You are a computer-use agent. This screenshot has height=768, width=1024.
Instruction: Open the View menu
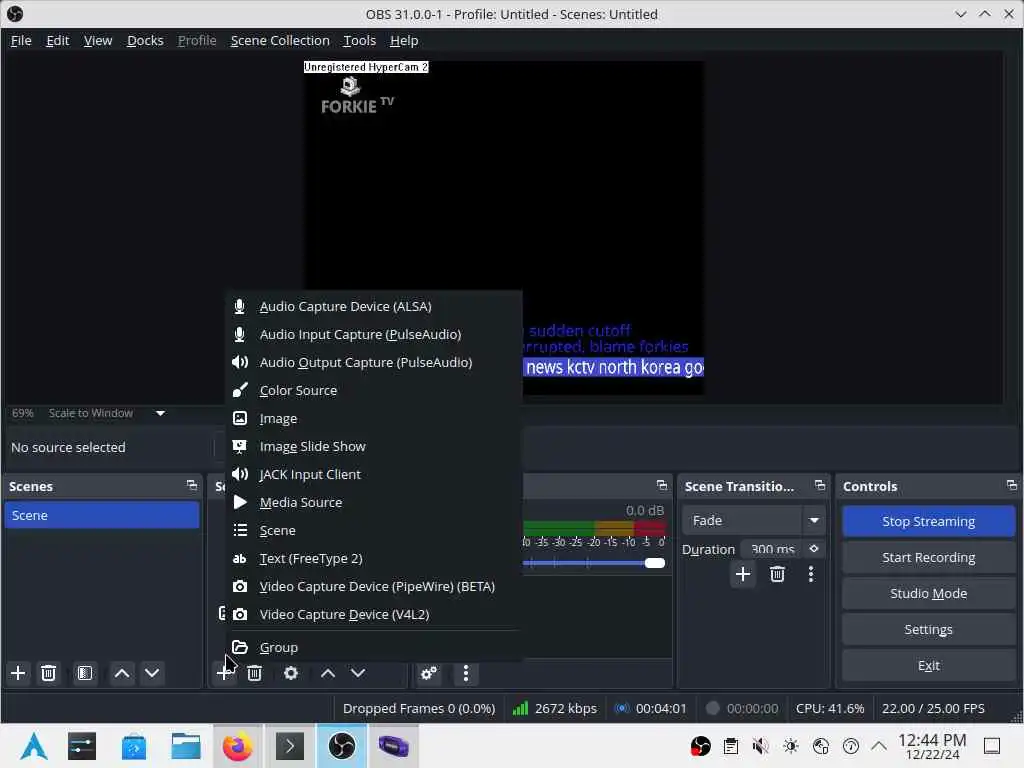[98, 40]
